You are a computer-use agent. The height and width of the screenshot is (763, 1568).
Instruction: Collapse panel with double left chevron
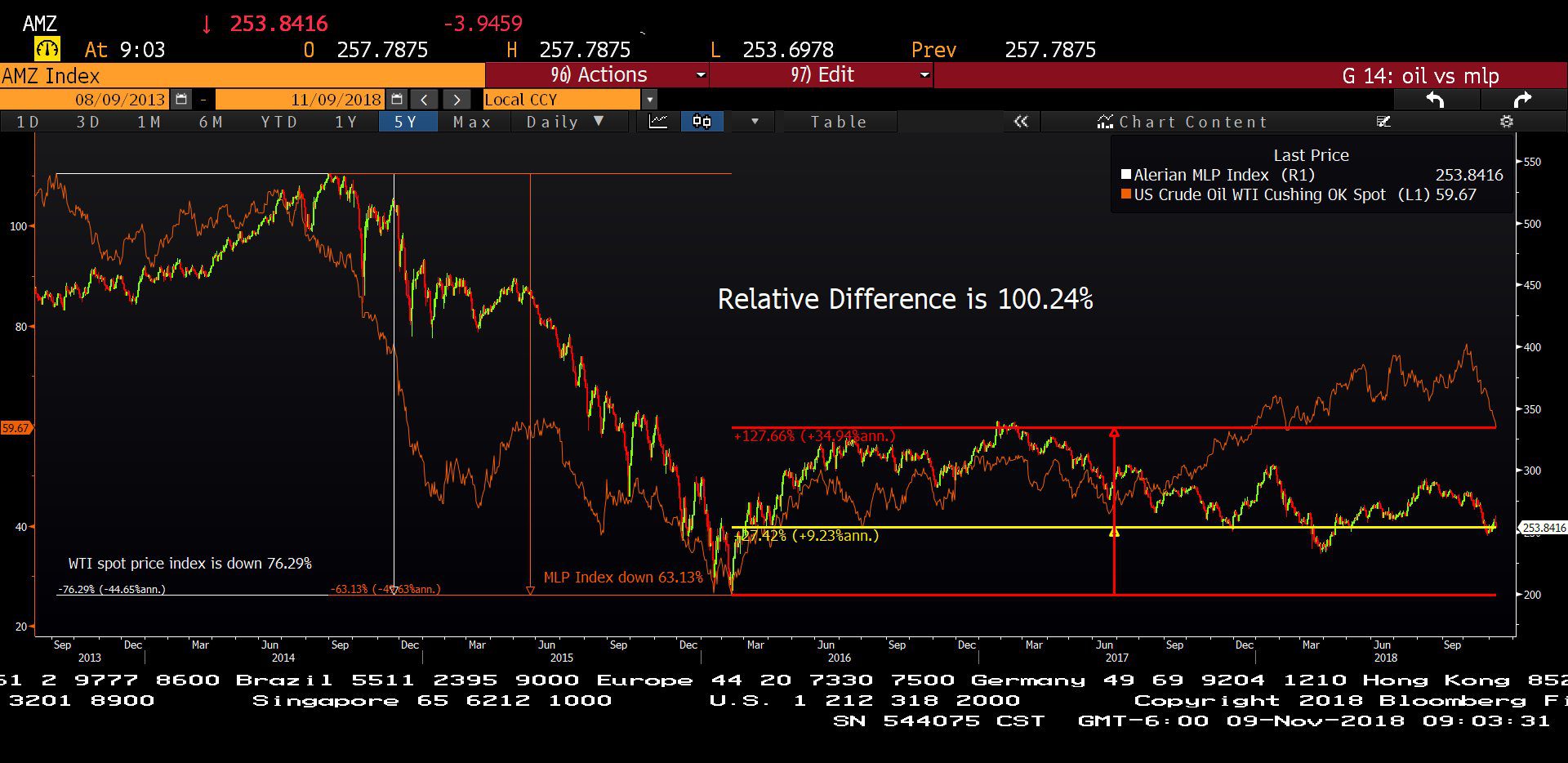click(x=1021, y=122)
